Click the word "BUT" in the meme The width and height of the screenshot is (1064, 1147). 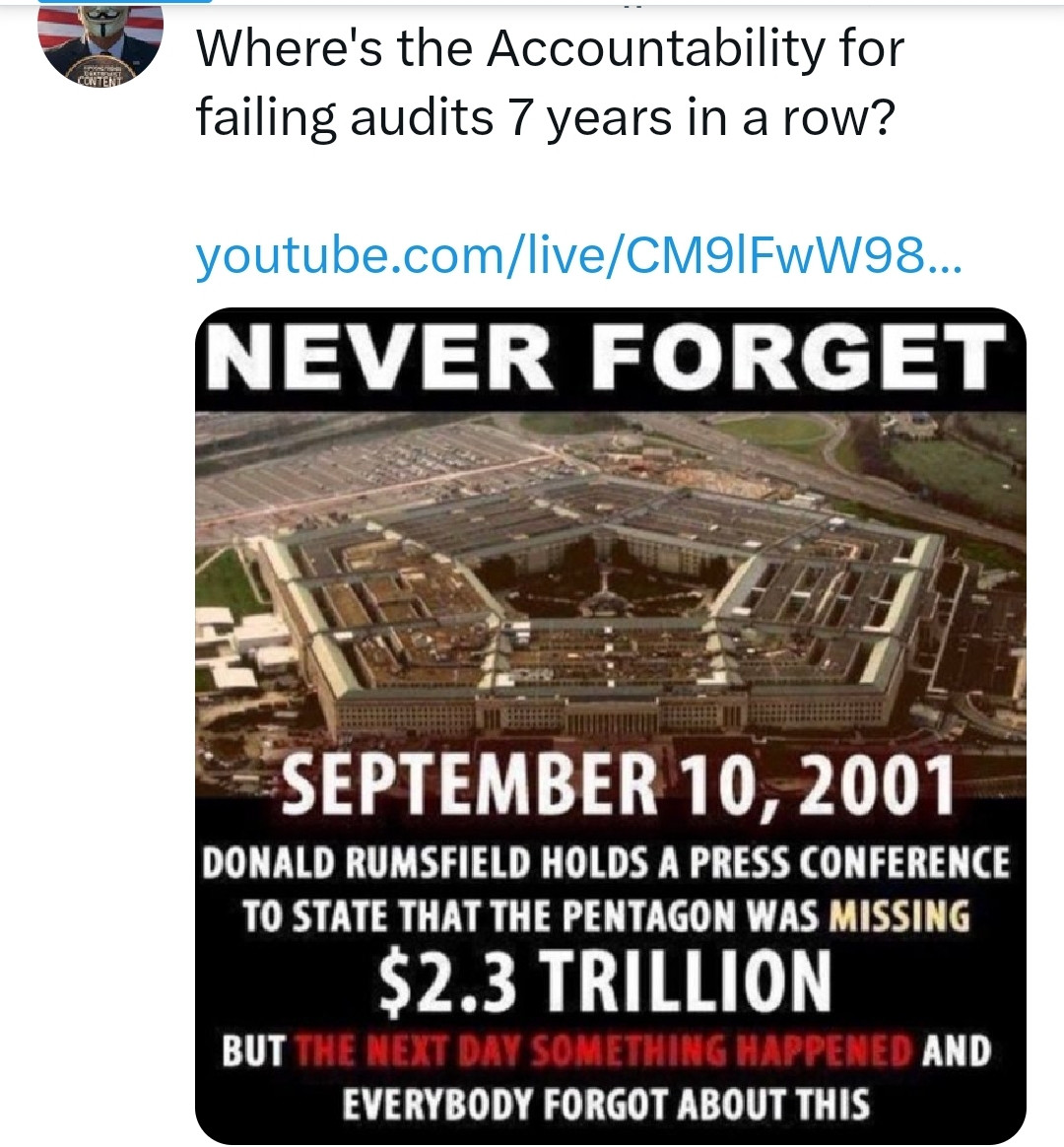254,1050
